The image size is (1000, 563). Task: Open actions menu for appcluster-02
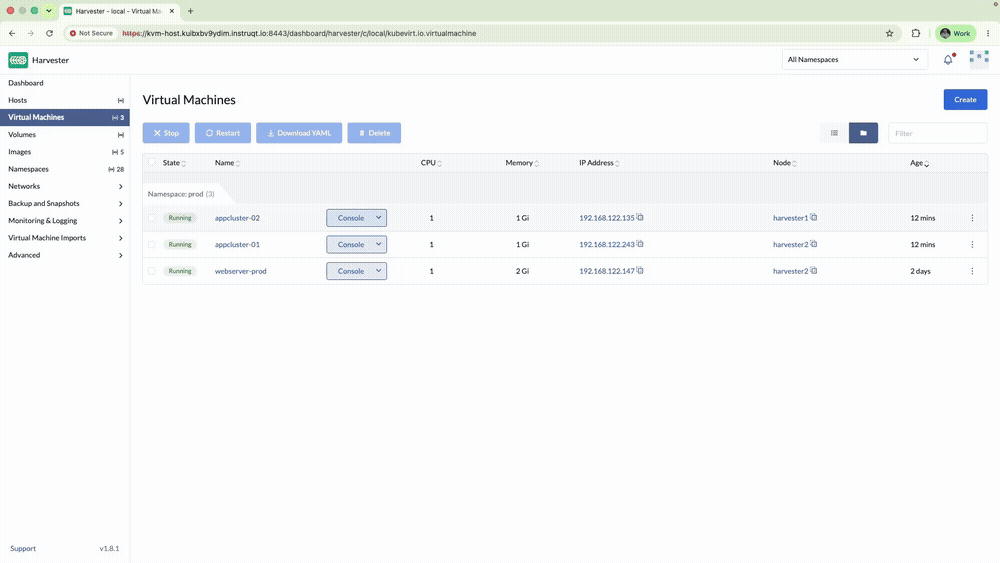(x=972, y=218)
